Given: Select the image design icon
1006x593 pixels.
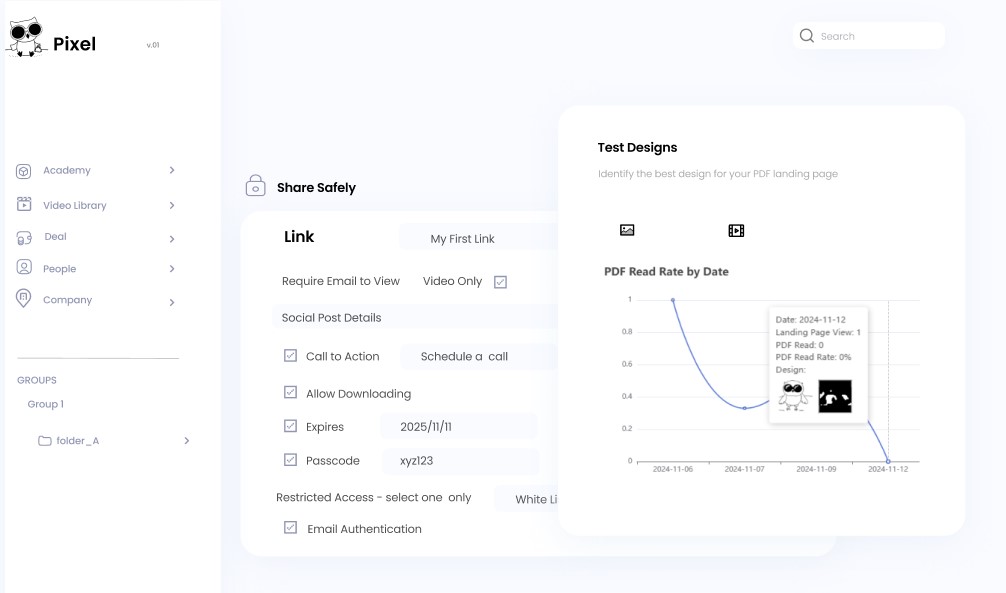Looking at the screenshot, I should point(627,230).
